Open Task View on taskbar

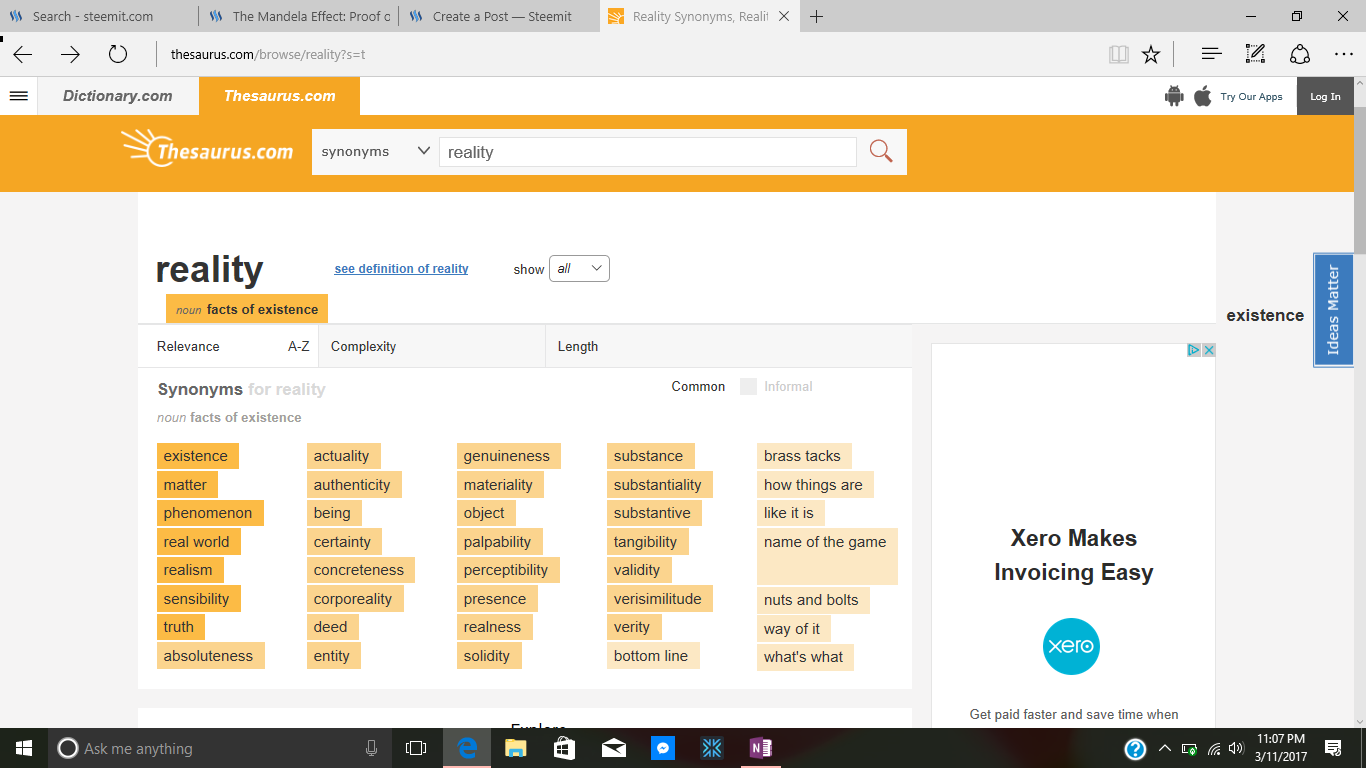point(416,748)
